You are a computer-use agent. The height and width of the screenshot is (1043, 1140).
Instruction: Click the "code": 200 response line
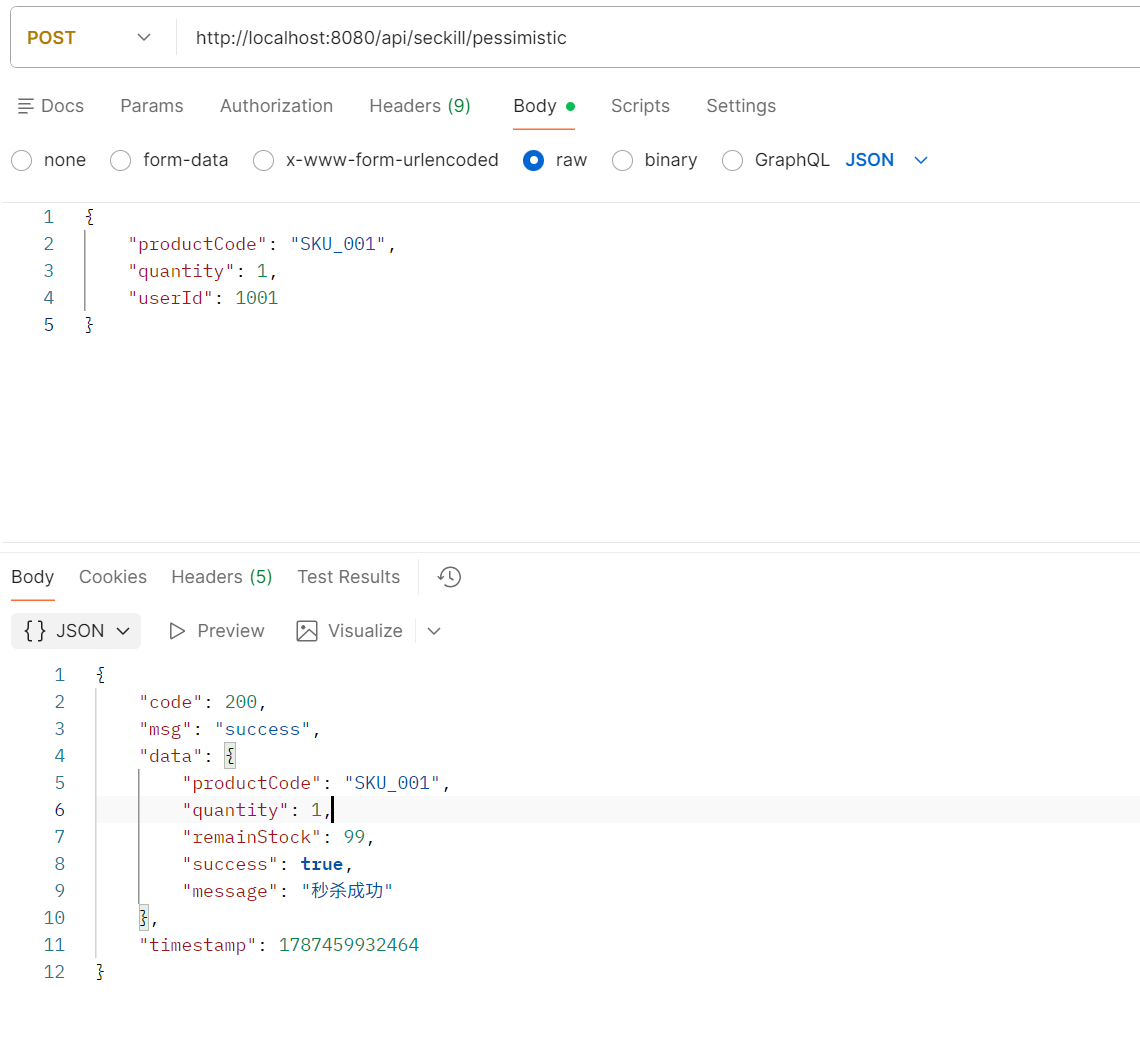coord(203,702)
